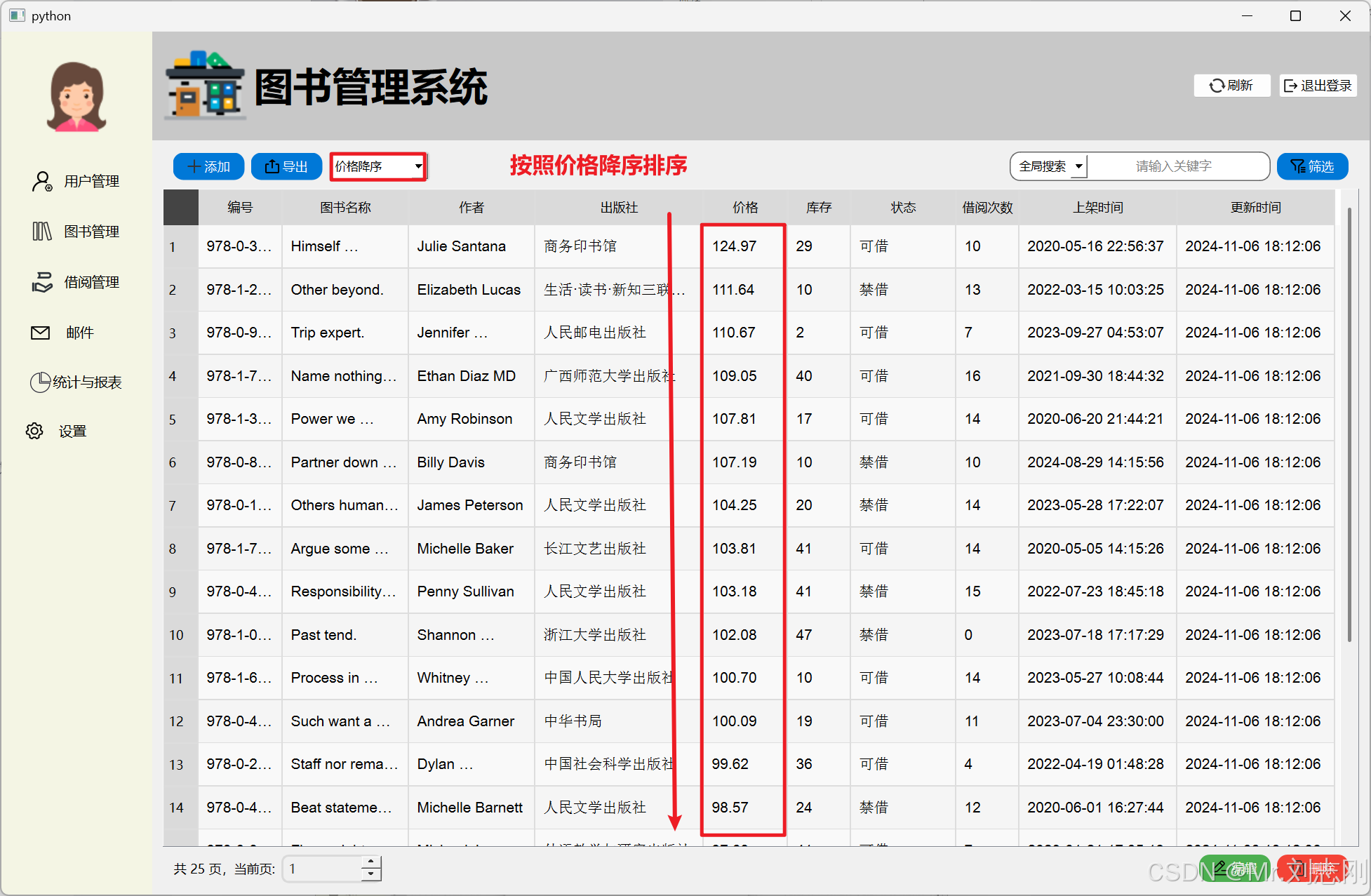The image size is (1371, 896).
Task: Click the 价格 column header
Action: (744, 208)
